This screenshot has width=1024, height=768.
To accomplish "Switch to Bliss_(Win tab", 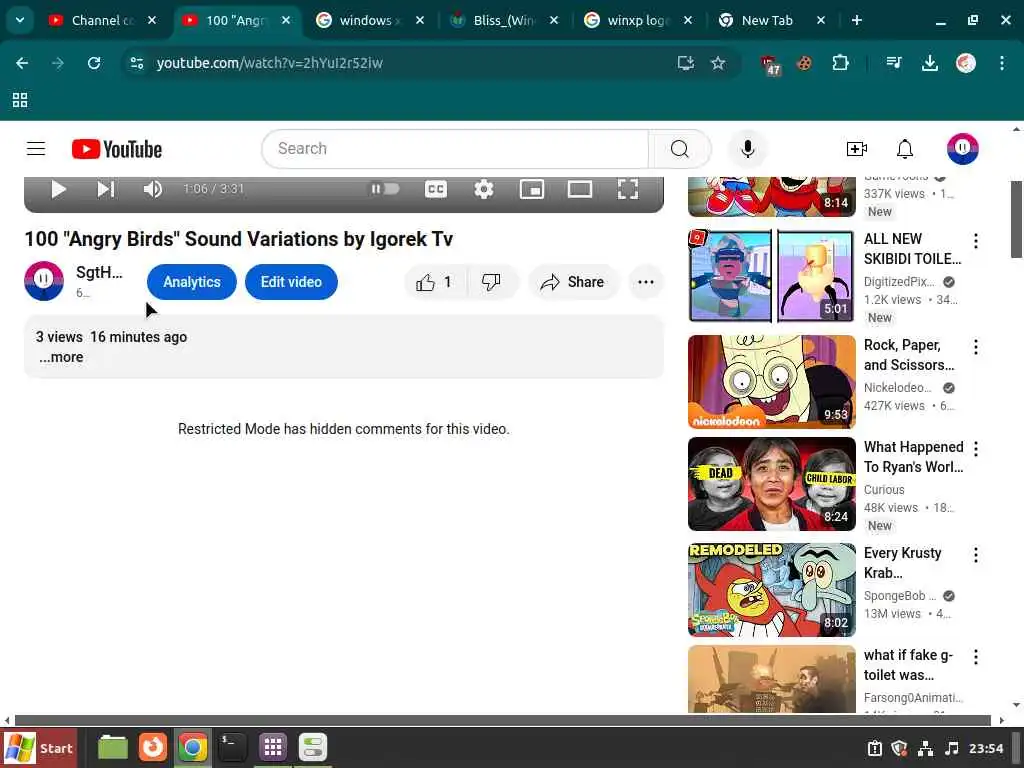I will (504, 20).
